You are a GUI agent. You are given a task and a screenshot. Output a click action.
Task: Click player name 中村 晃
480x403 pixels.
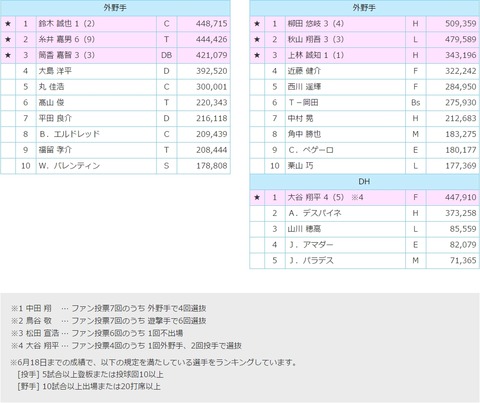pyautogui.click(x=300, y=118)
